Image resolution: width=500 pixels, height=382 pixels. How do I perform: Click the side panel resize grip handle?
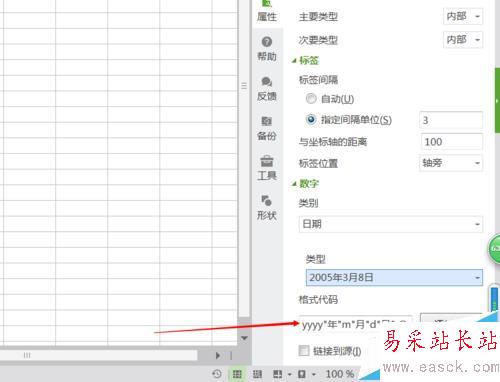[244, 86]
